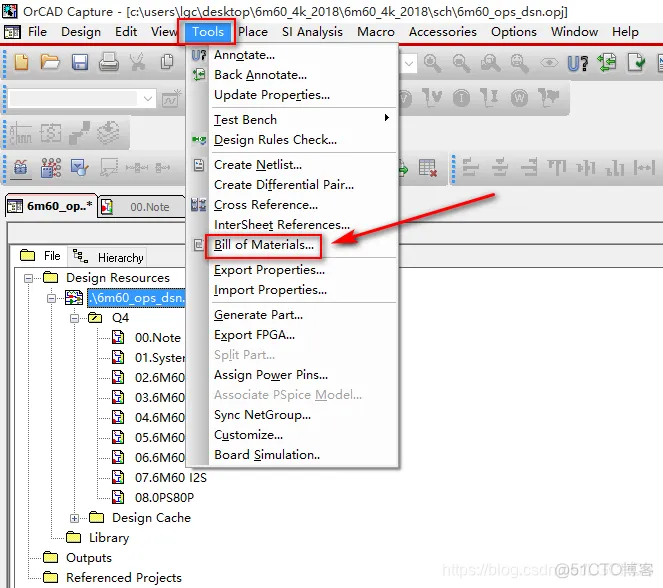This screenshot has height=588, width=663.
Task: Open the Help menu
Action: [x=625, y=32]
